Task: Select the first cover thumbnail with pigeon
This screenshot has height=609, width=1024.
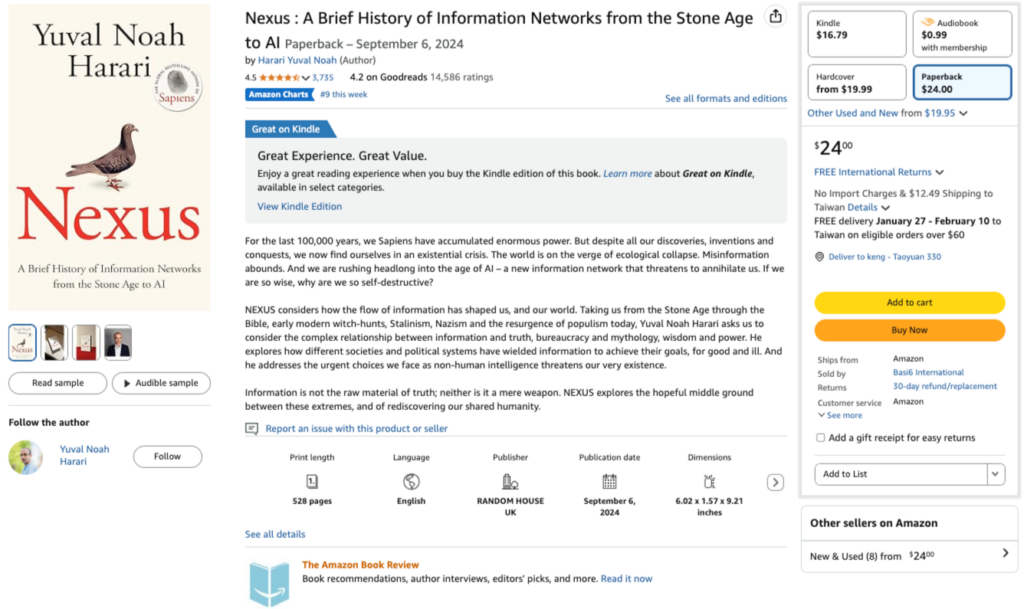Action: 22,343
